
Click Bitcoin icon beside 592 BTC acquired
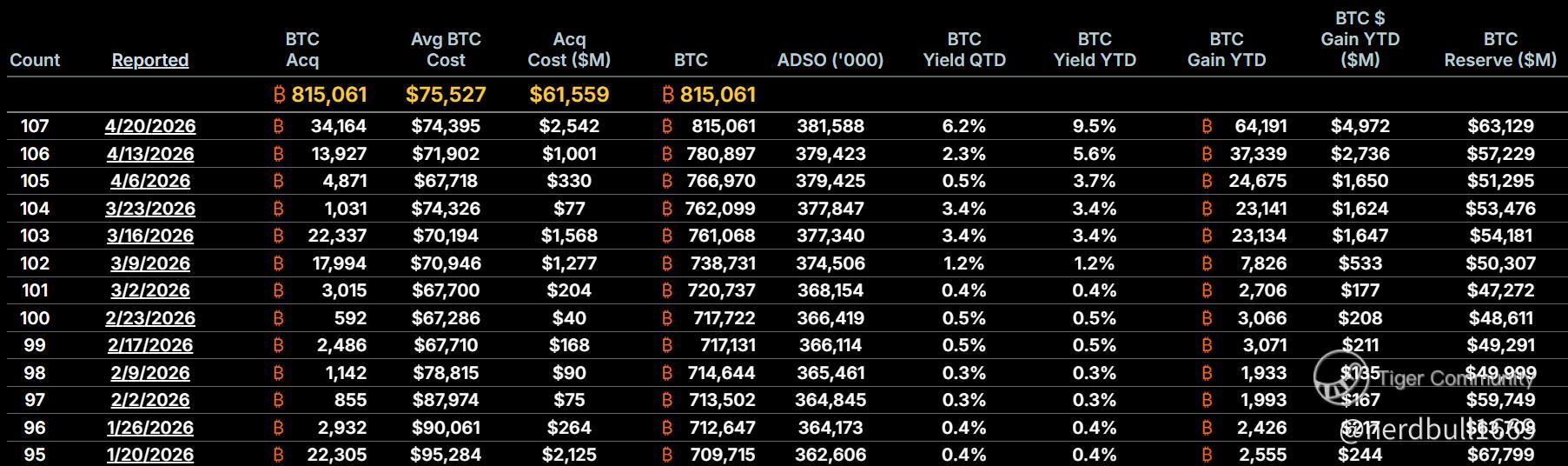click(x=278, y=318)
